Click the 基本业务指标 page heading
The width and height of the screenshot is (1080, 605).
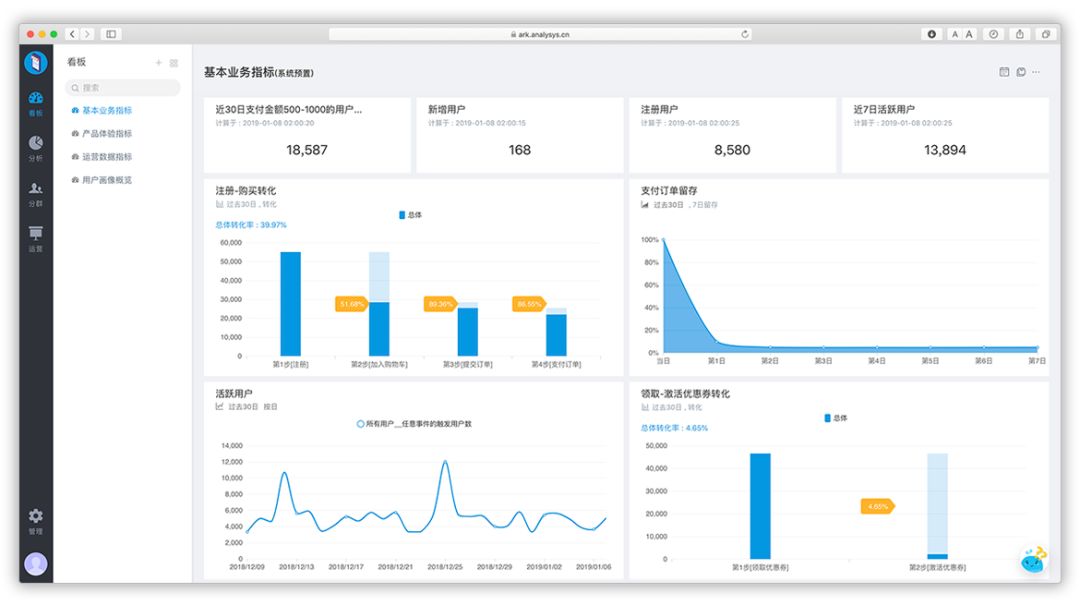pos(259,72)
